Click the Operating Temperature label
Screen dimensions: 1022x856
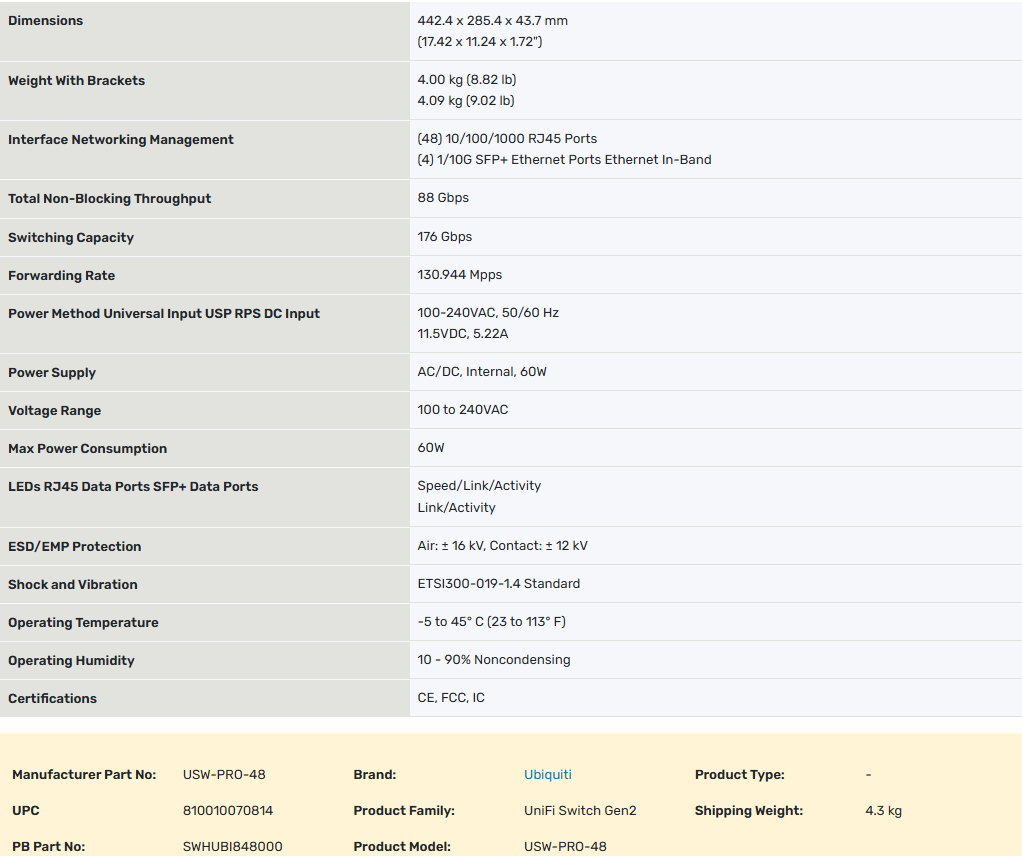[x=83, y=623]
